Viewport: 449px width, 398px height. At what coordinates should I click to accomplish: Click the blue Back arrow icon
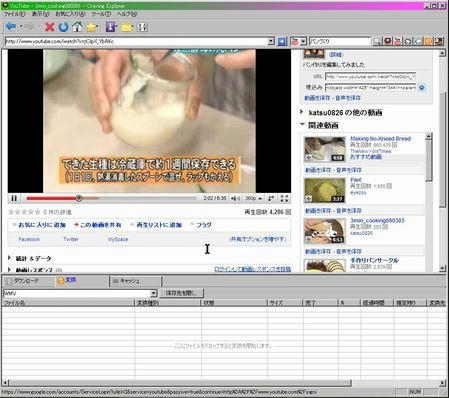pos(11,27)
